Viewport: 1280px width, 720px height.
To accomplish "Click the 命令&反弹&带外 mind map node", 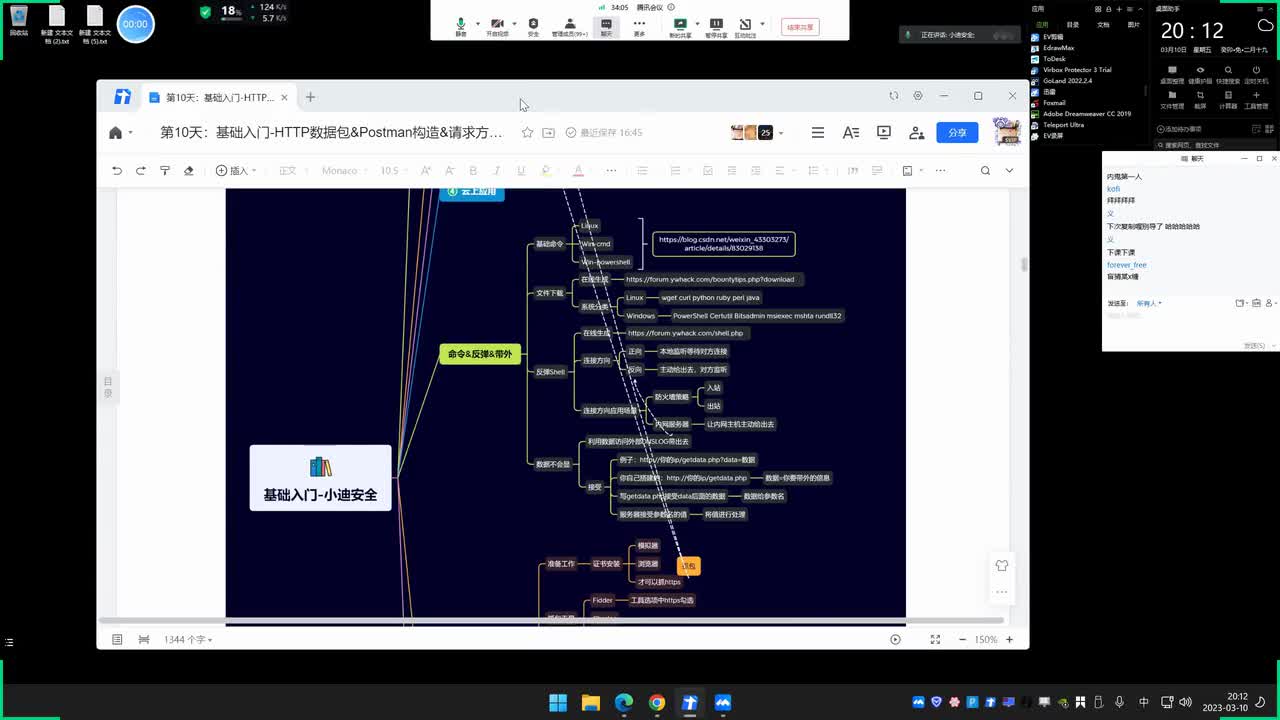I will coord(480,354).
